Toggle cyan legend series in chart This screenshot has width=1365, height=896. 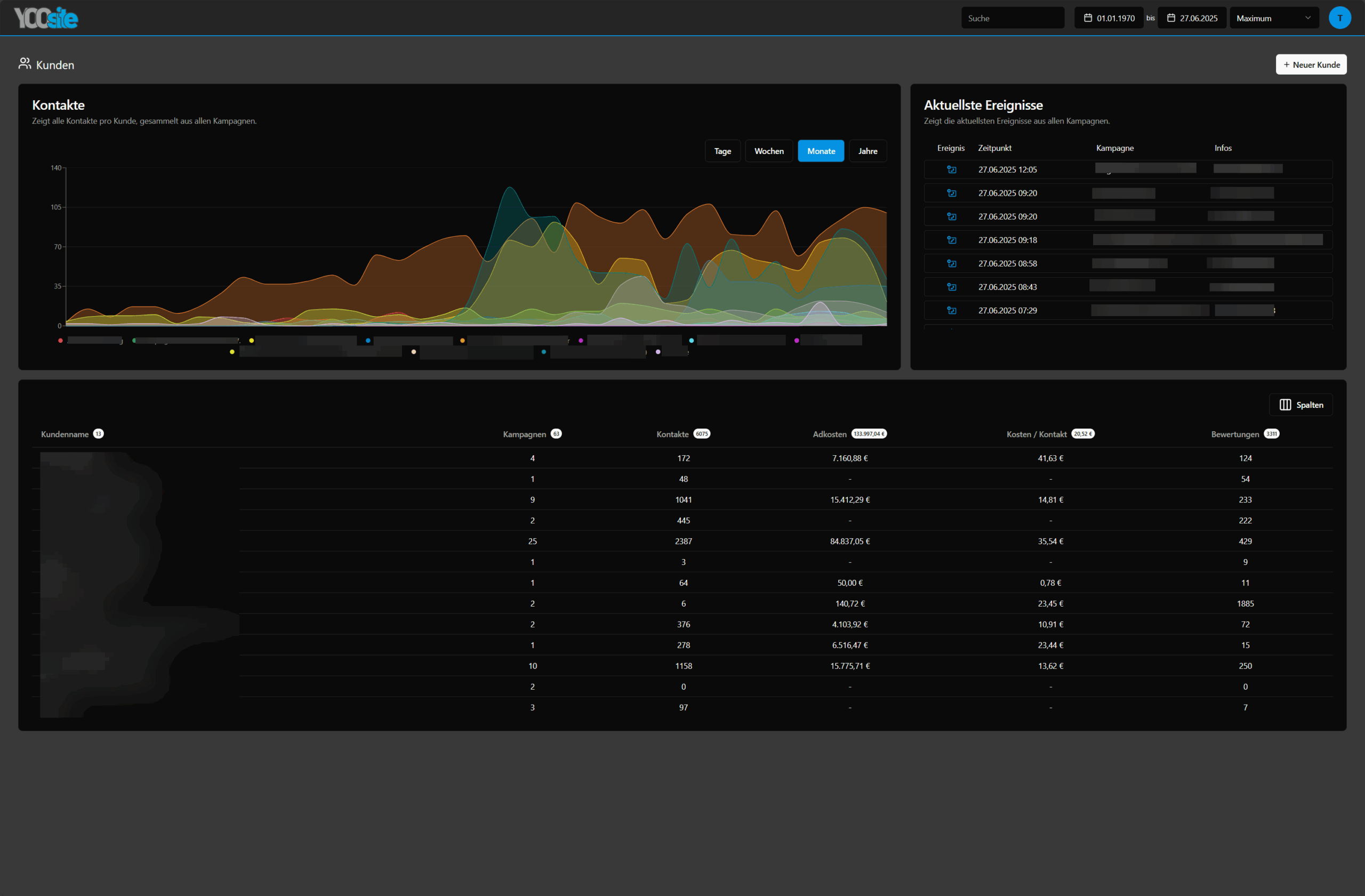tap(691, 341)
